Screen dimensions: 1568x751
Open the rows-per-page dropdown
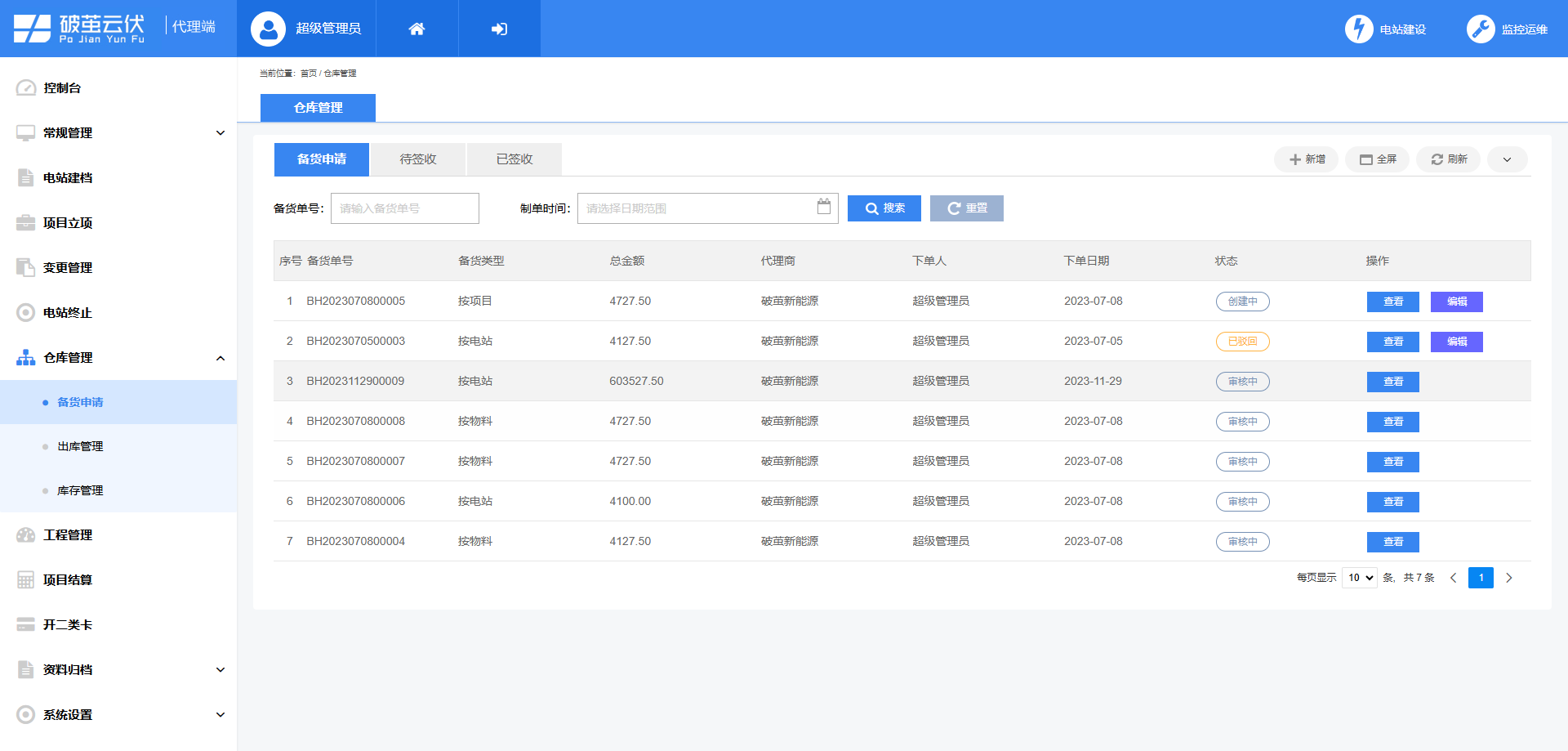point(1360,578)
